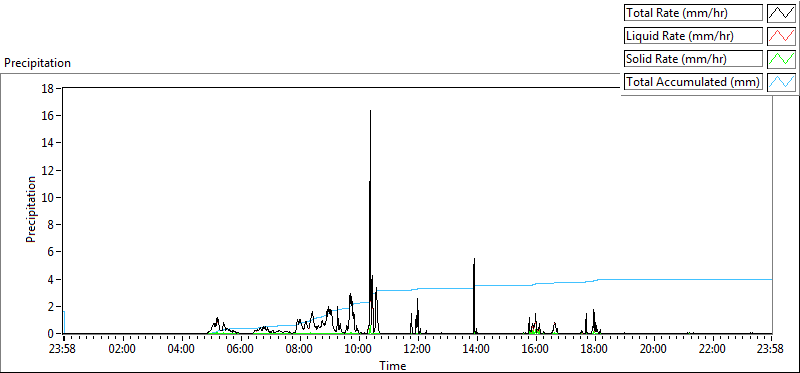
Task: Open the blue Total Accumulated plot style icon
Action: 782,82
